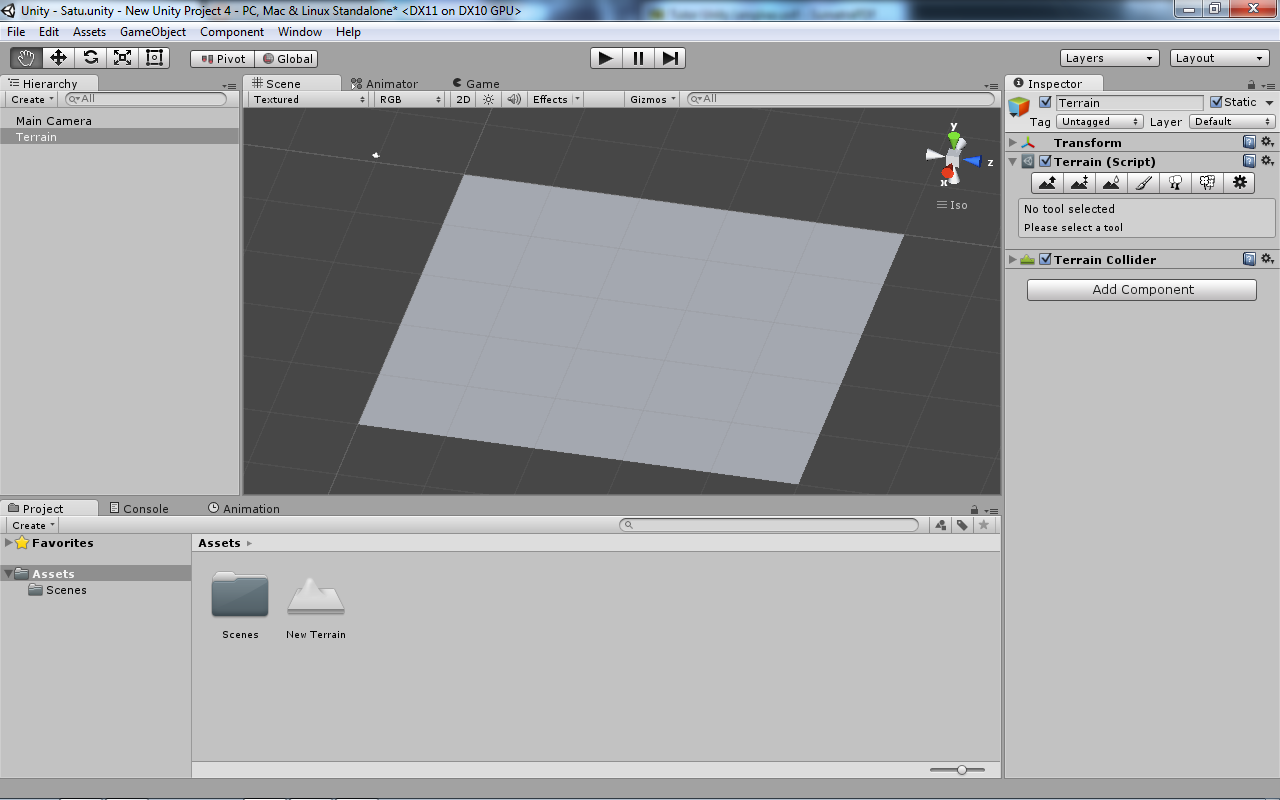
Task: Select the Paint Texture brush tool
Action: tap(1143, 183)
